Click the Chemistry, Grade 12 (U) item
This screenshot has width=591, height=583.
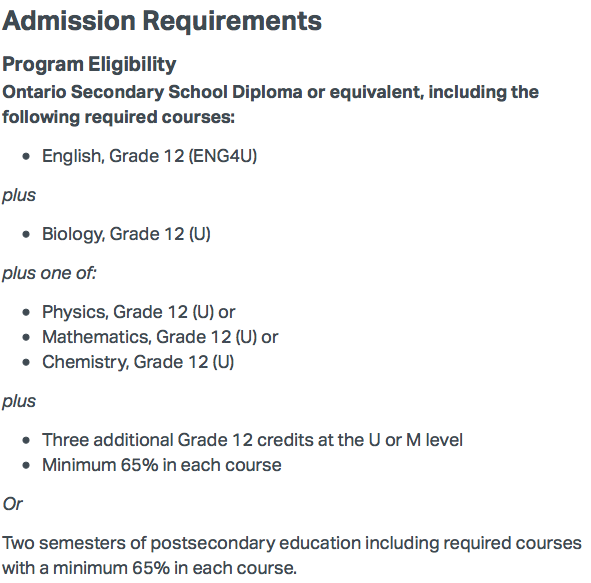click(138, 362)
